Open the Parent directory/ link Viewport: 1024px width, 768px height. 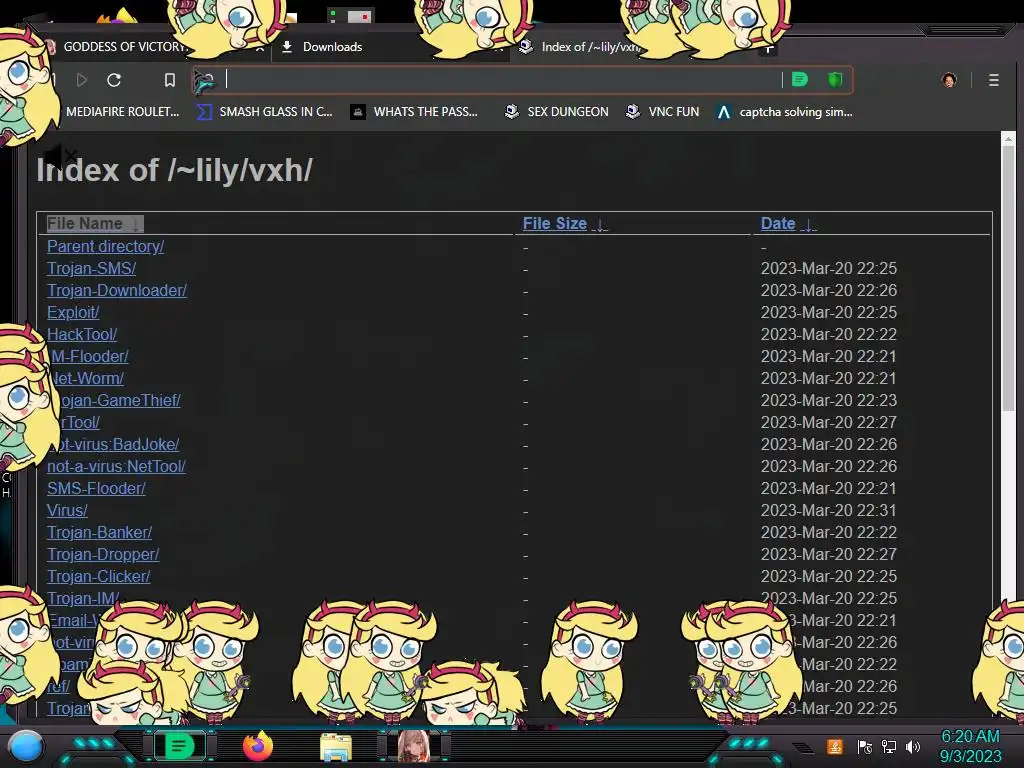pos(105,246)
